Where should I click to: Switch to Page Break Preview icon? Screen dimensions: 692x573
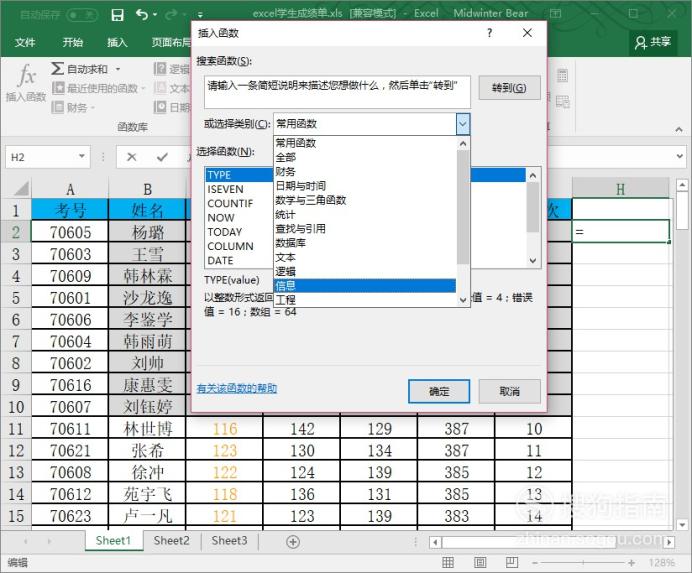(x=512, y=562)
